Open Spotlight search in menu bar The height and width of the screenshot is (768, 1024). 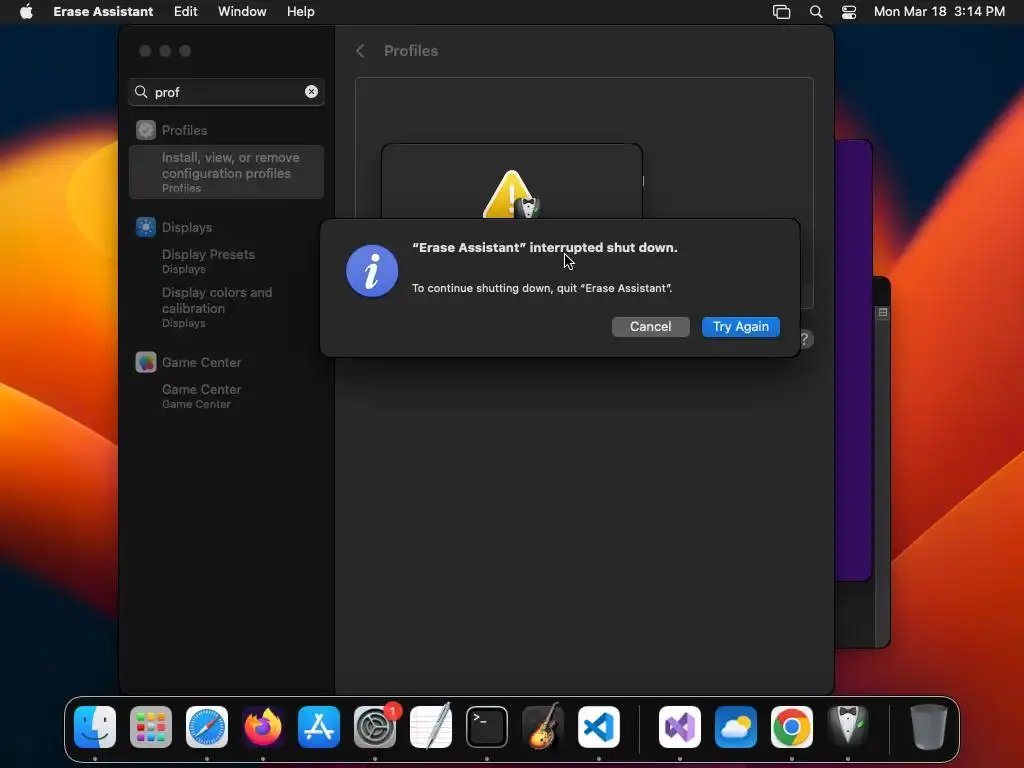coord(816,12)
